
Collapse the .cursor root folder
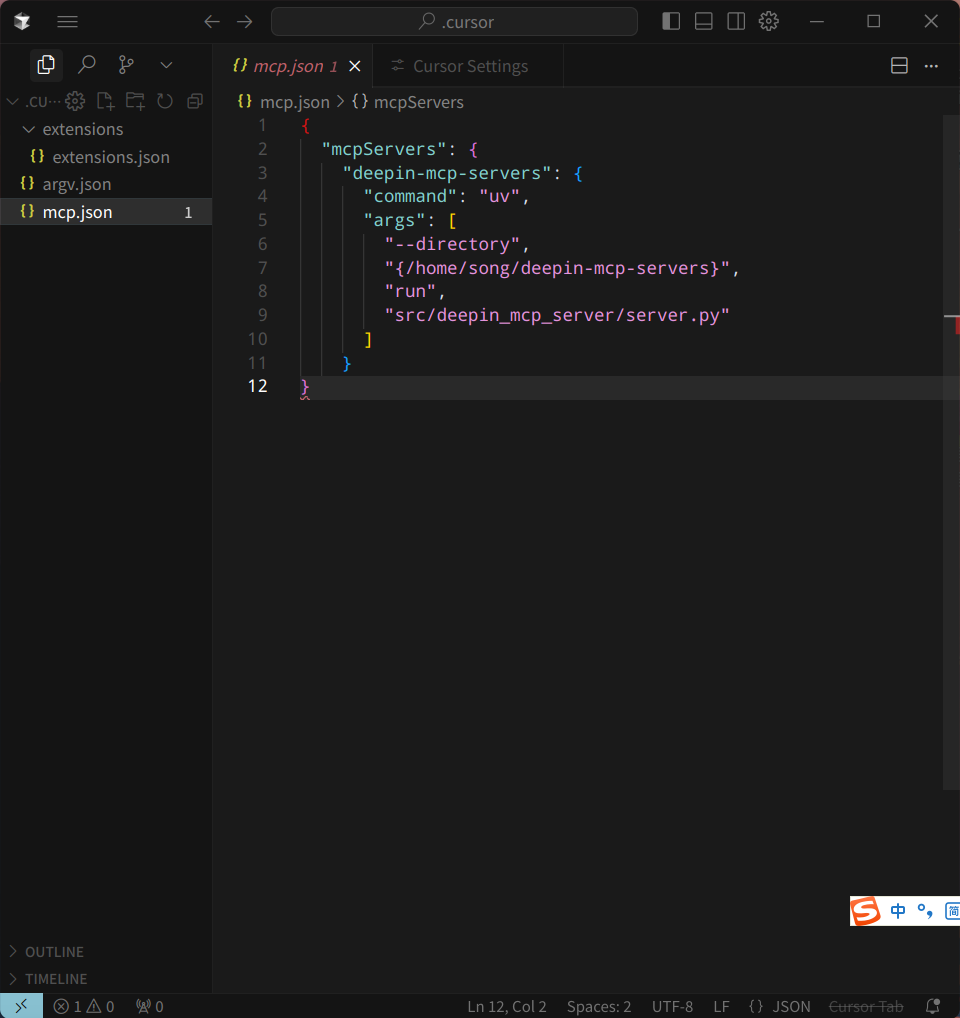coord(12,101)
